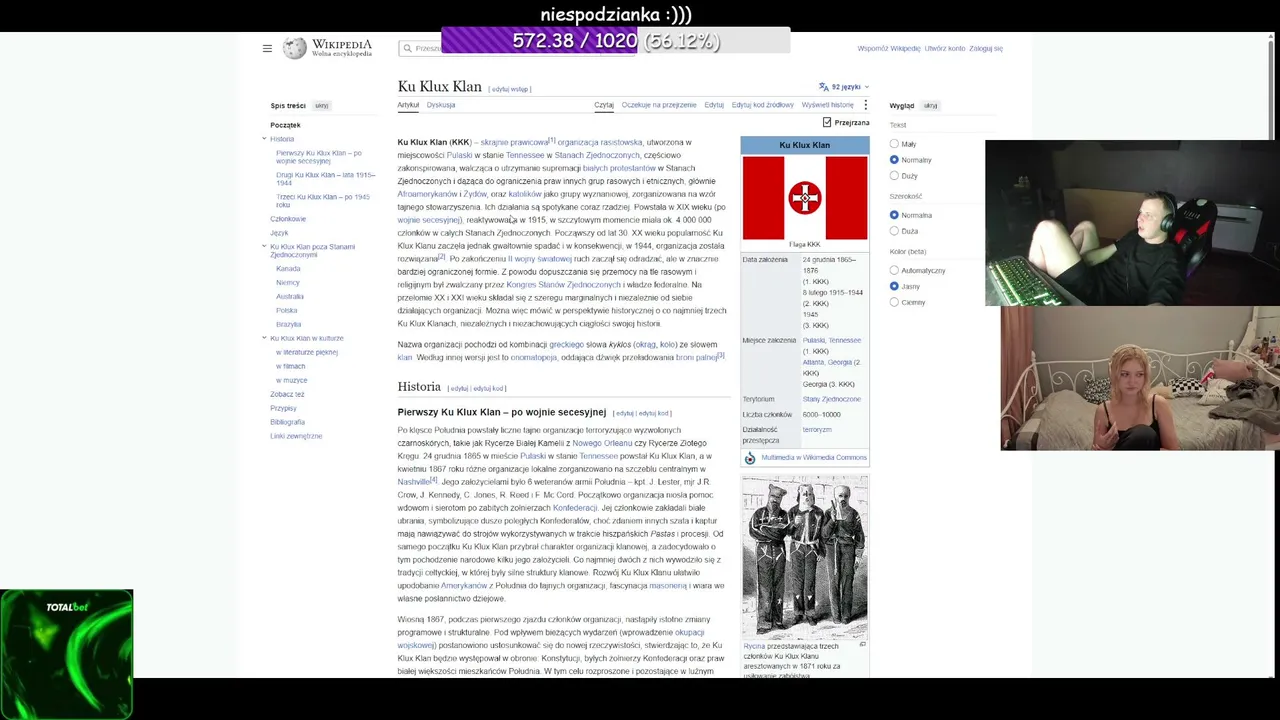The height and width of the screenshot is (720, 1280).
Task: Toggle the Przejrzana checkbox
Action: point(827,122)
